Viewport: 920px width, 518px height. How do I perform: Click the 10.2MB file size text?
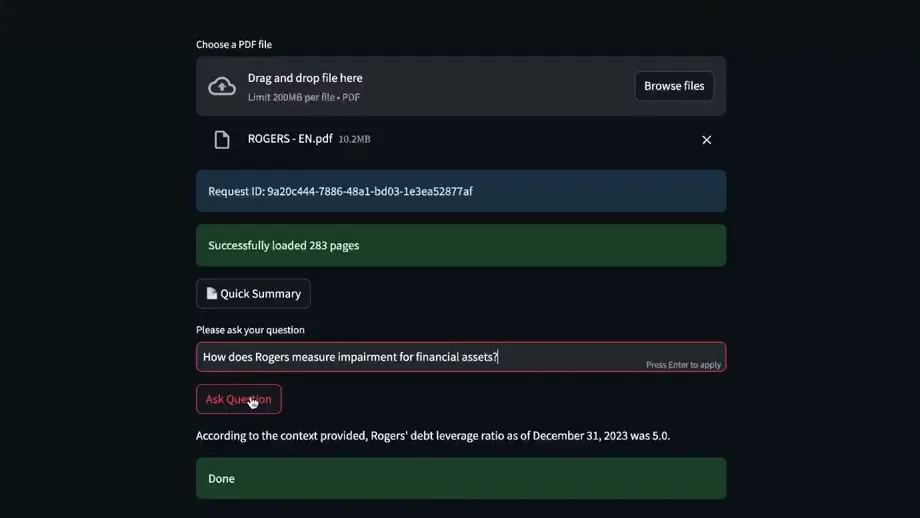(x=354, y=139)
